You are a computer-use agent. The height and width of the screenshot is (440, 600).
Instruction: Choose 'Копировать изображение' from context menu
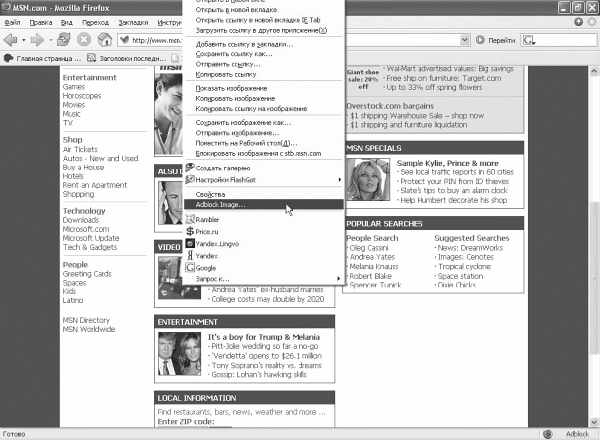coord(233,100)
